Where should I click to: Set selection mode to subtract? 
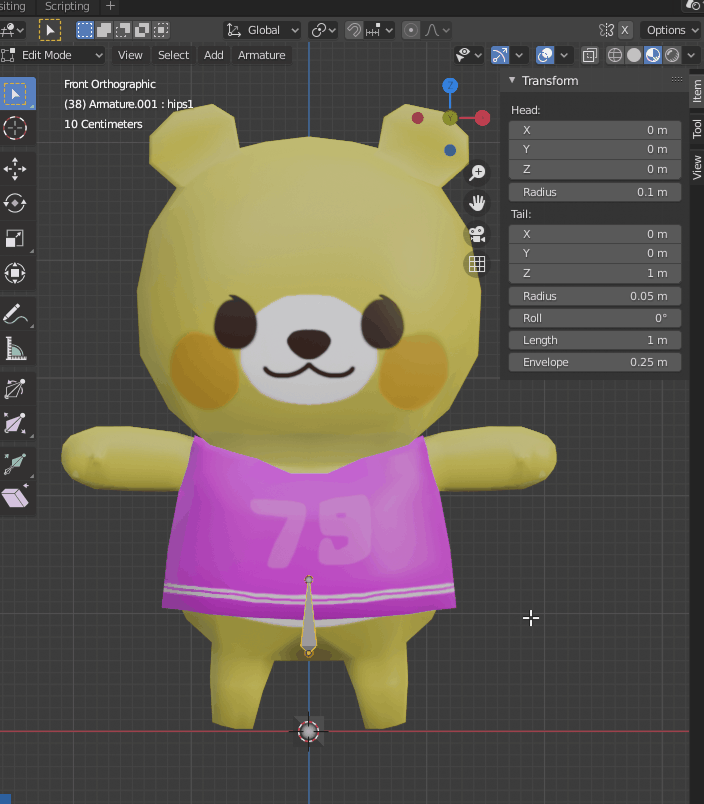[123, 30]
